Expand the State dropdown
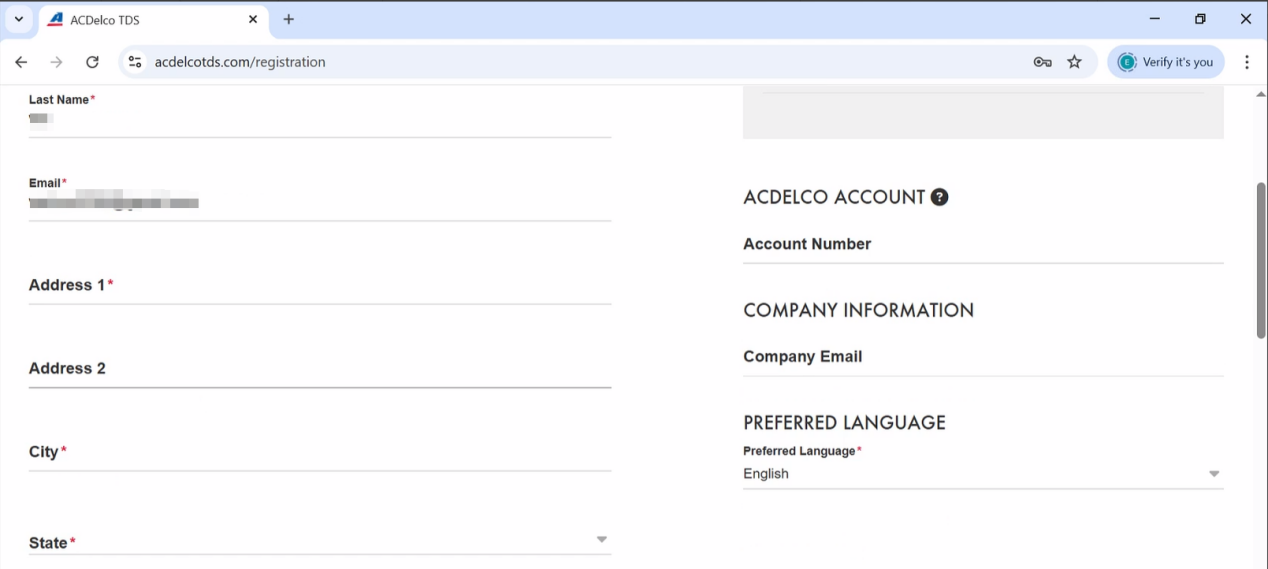 (x=601, y=540)
